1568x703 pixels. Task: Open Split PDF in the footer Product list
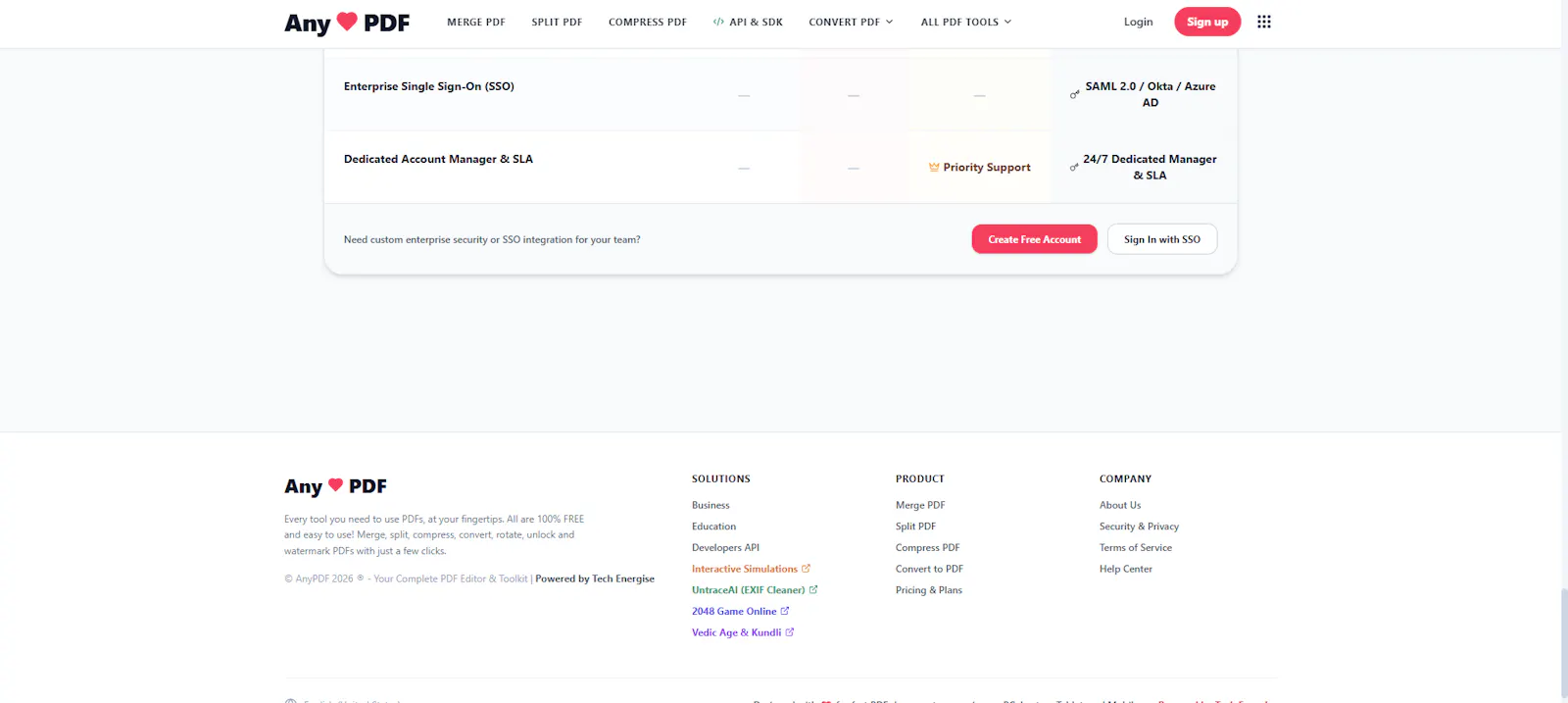coord(915,527)
